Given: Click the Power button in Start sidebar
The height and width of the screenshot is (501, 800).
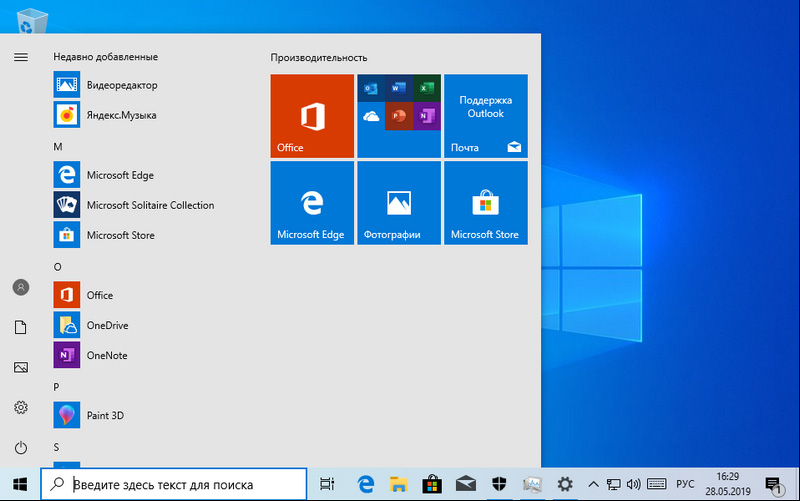Looking at the screenshot, I should pyautogui.click(x=21, y=447).
